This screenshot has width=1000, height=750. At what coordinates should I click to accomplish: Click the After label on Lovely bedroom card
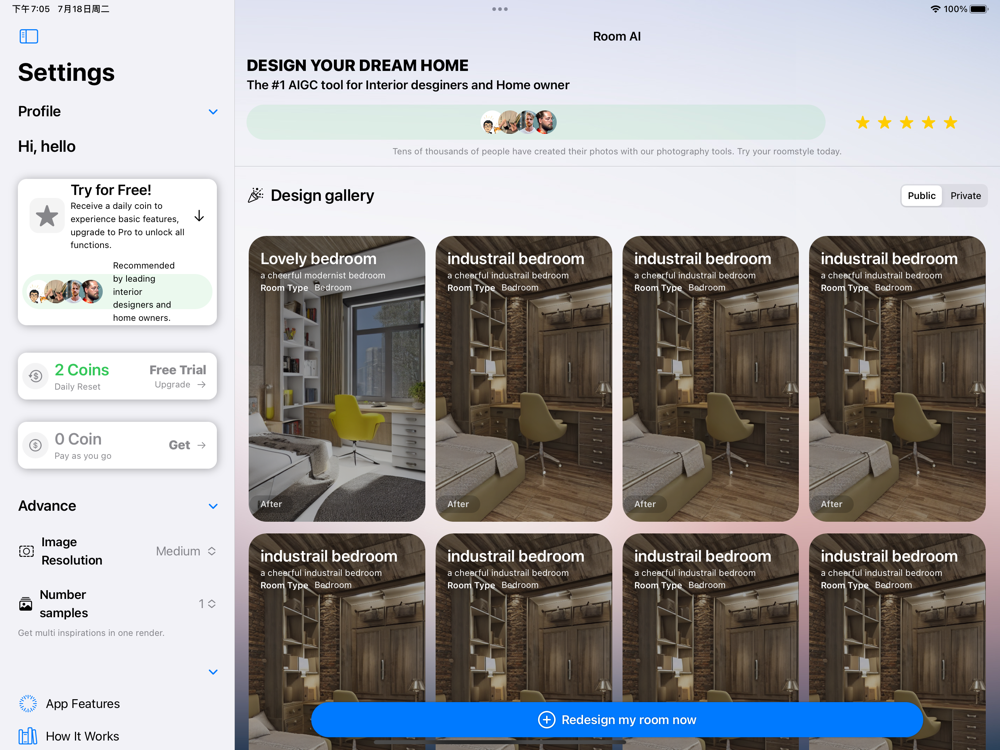coord(271,504)
